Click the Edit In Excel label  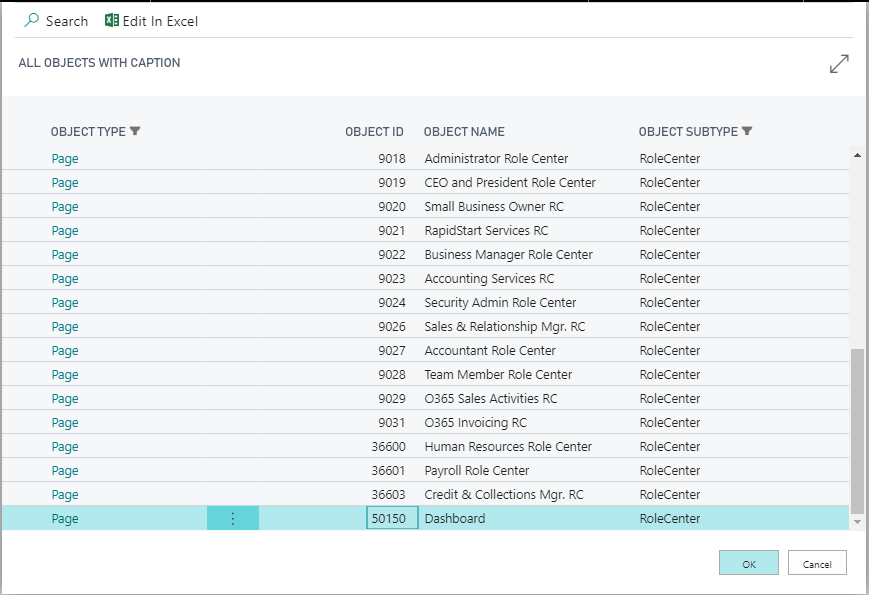(160, 21)
